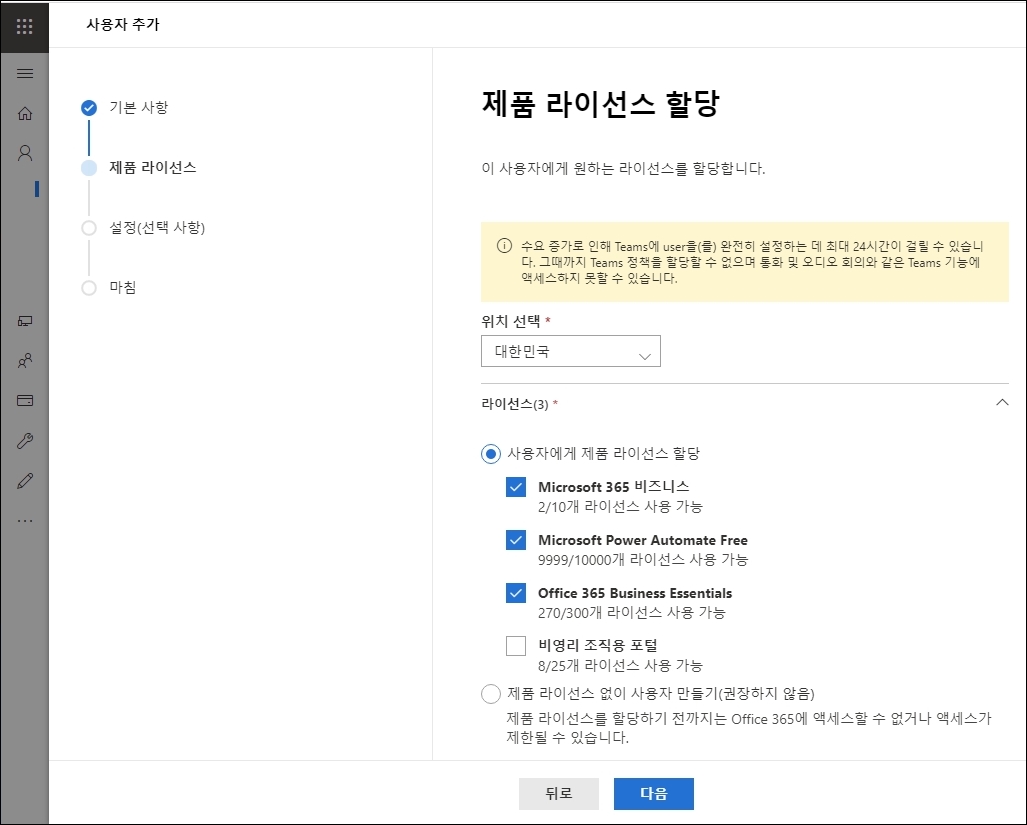This screenshot has height=825, width=1027.
Task: Click the 제품 라이선스 할당 heading
Action: tap(601, 103)
